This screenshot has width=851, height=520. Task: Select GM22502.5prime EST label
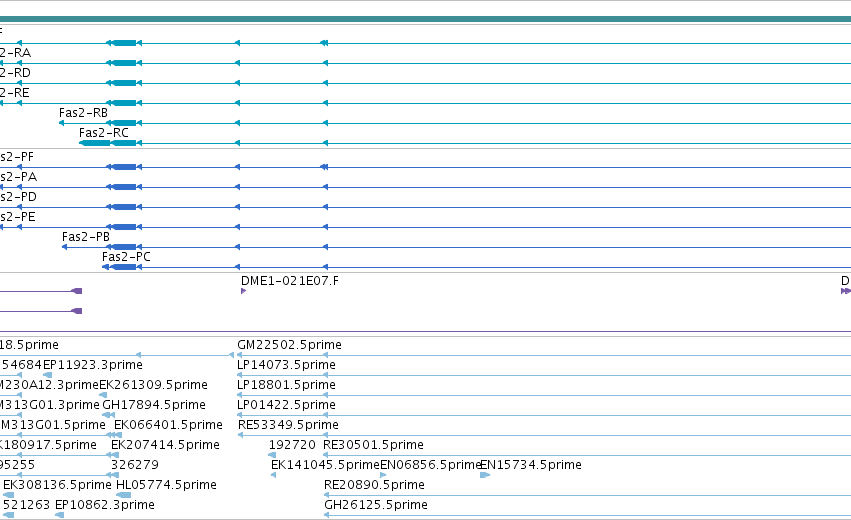[x=289, y=345]
